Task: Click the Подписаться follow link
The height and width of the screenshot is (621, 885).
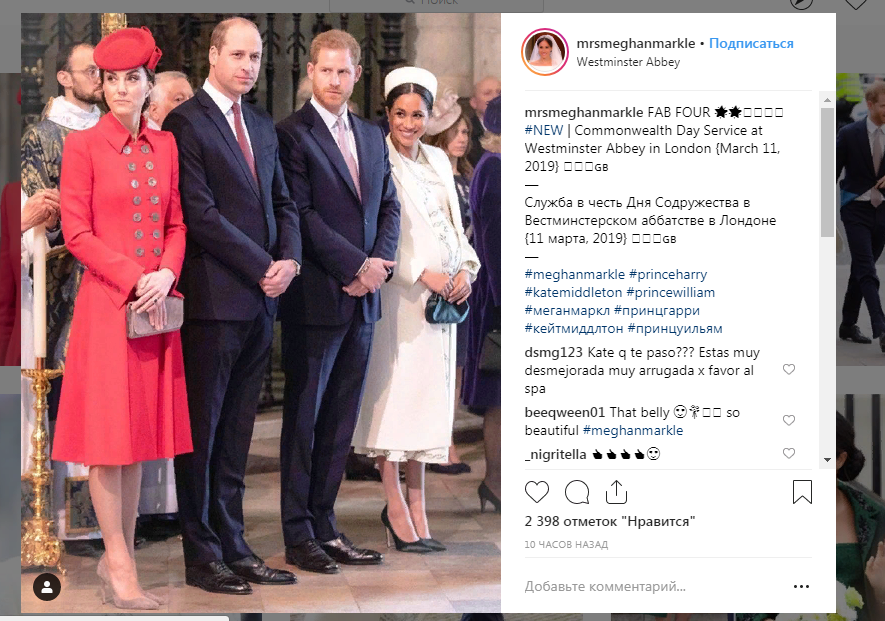Action: pyautogui.click(x=751, y=43)
